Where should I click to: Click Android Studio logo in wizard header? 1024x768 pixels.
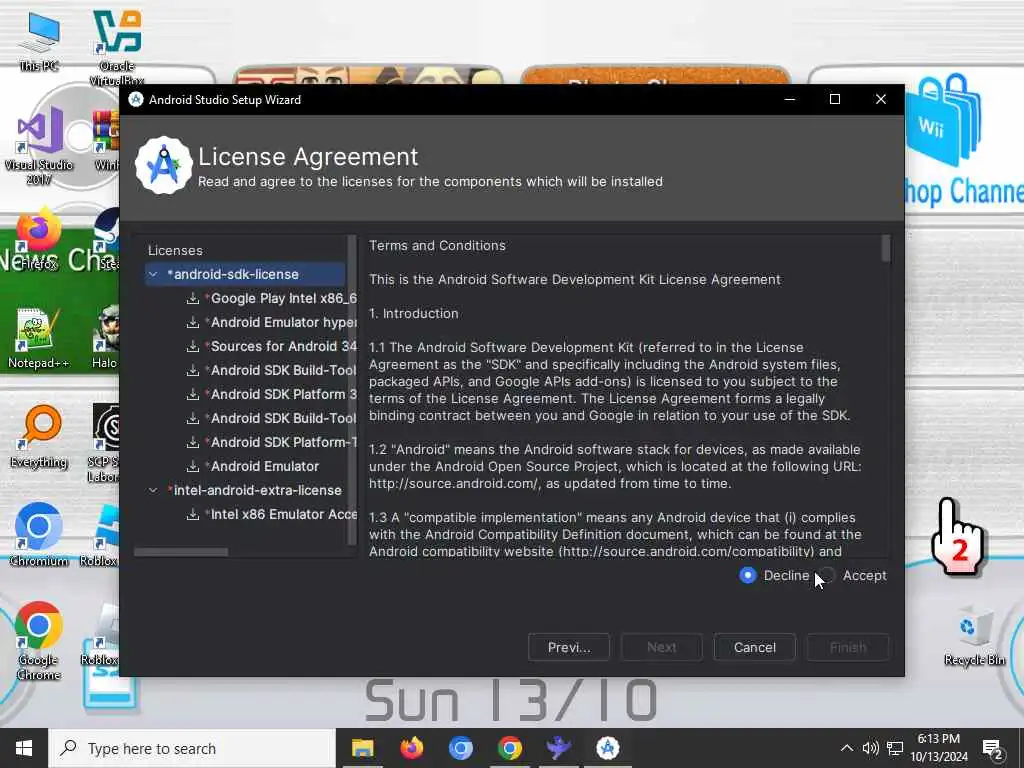point(163,165)
